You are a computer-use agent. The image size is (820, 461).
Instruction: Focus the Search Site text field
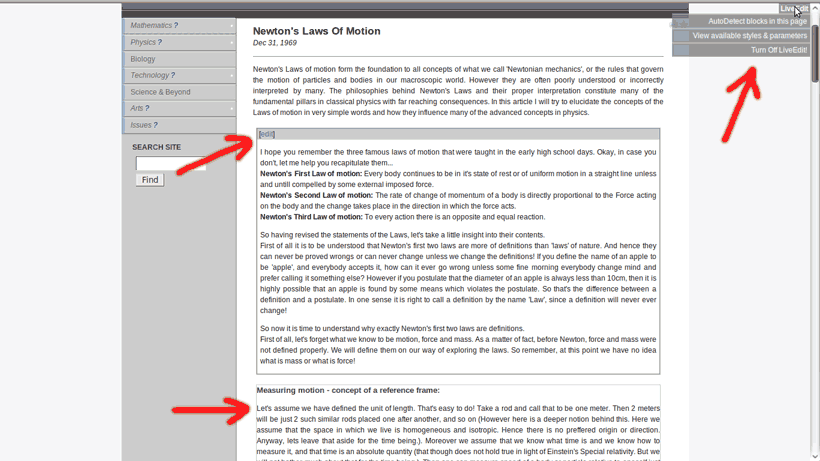[x=170, y=164]
